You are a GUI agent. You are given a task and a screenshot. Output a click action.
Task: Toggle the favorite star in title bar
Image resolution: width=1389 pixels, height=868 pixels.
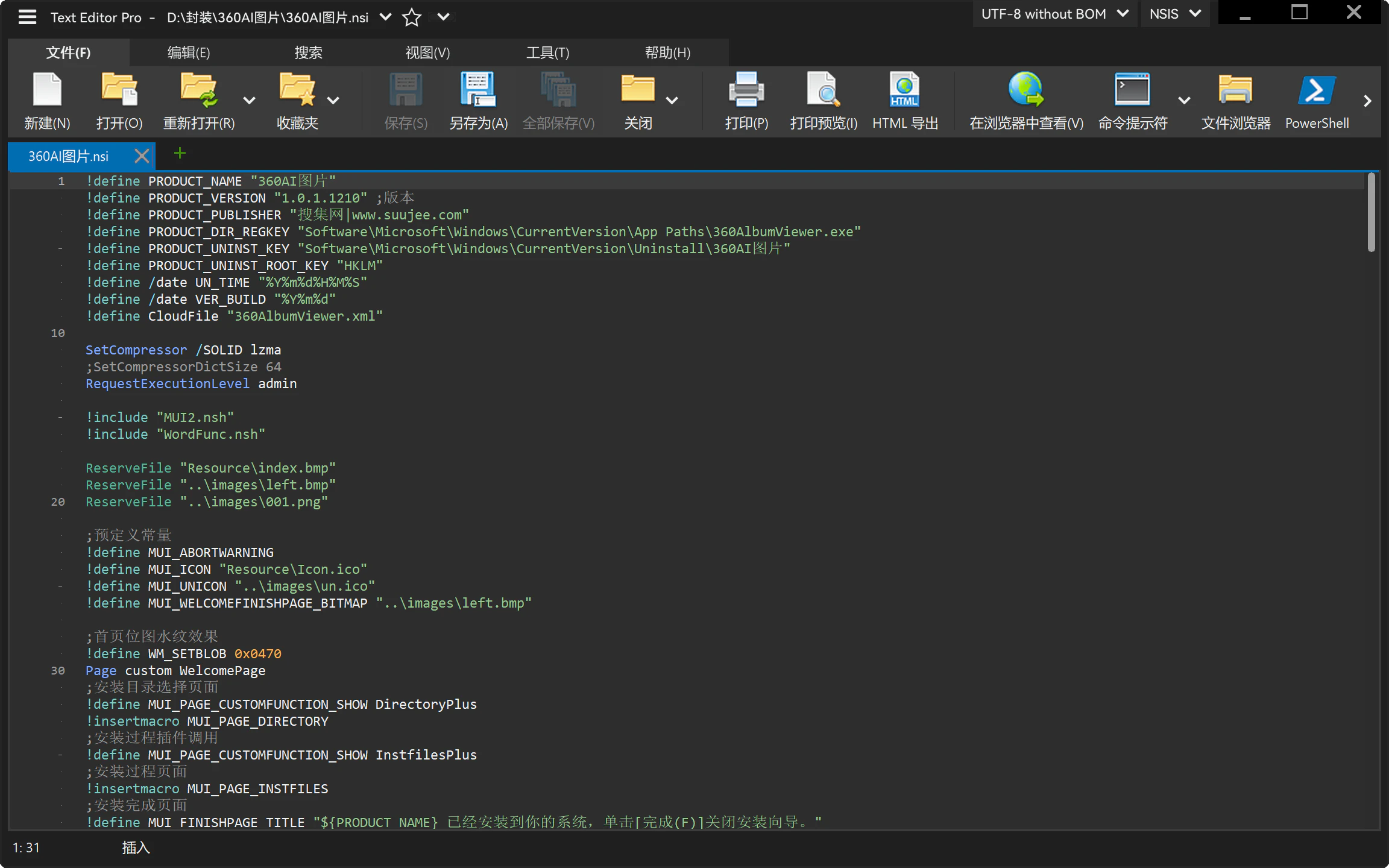point(412,17)
